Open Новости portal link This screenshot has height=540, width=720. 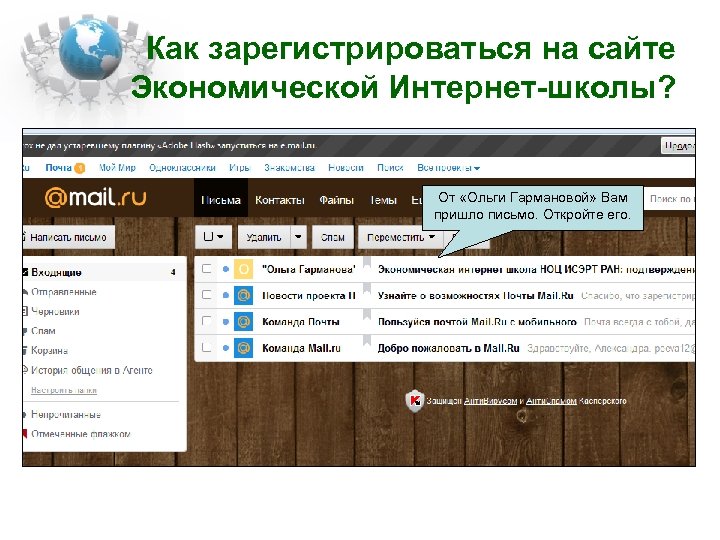pos(346,168)
